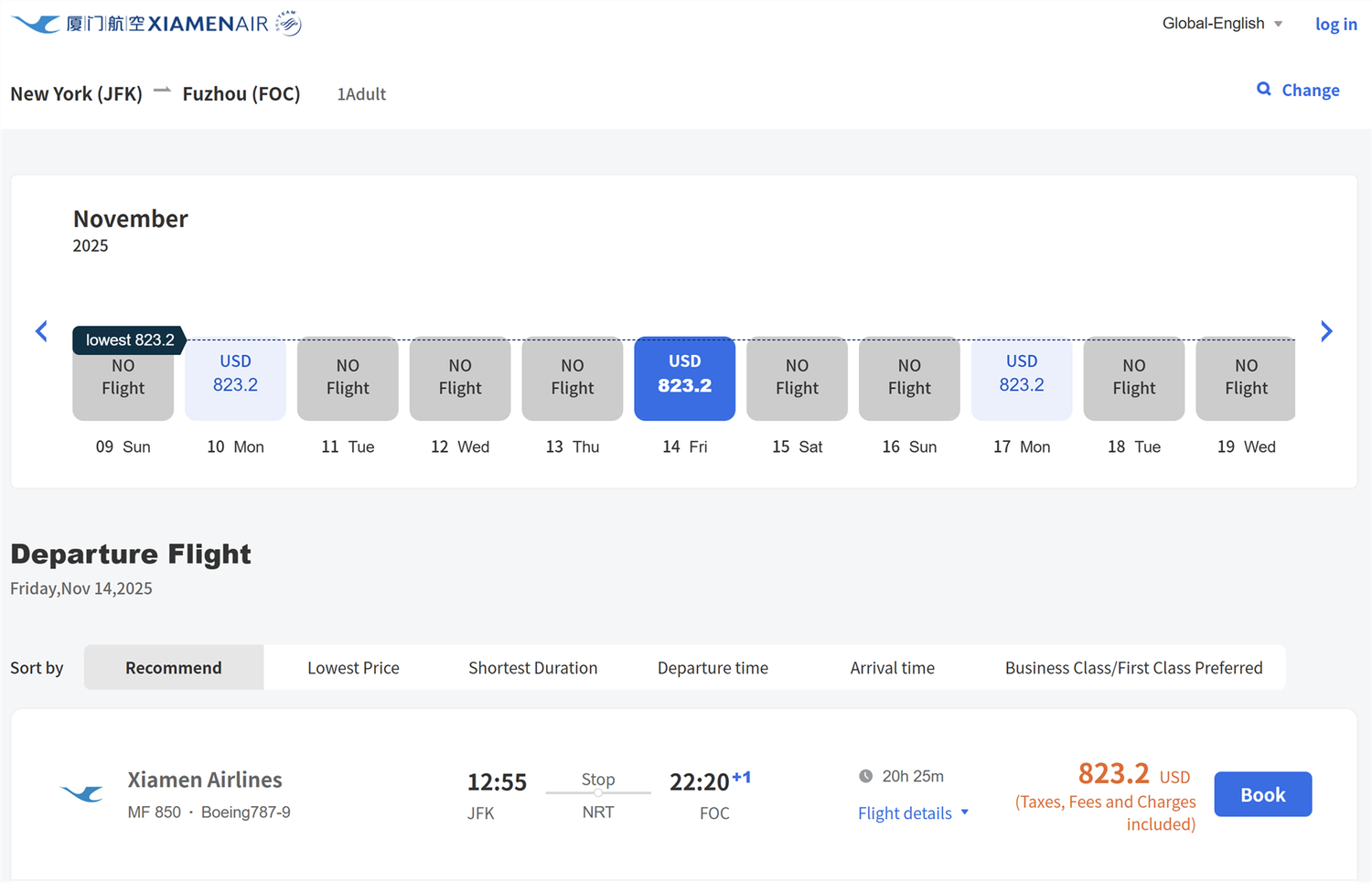
Task: Choose Business Class/First Class Preferred sorting
Action: [x=1133, y=668]
